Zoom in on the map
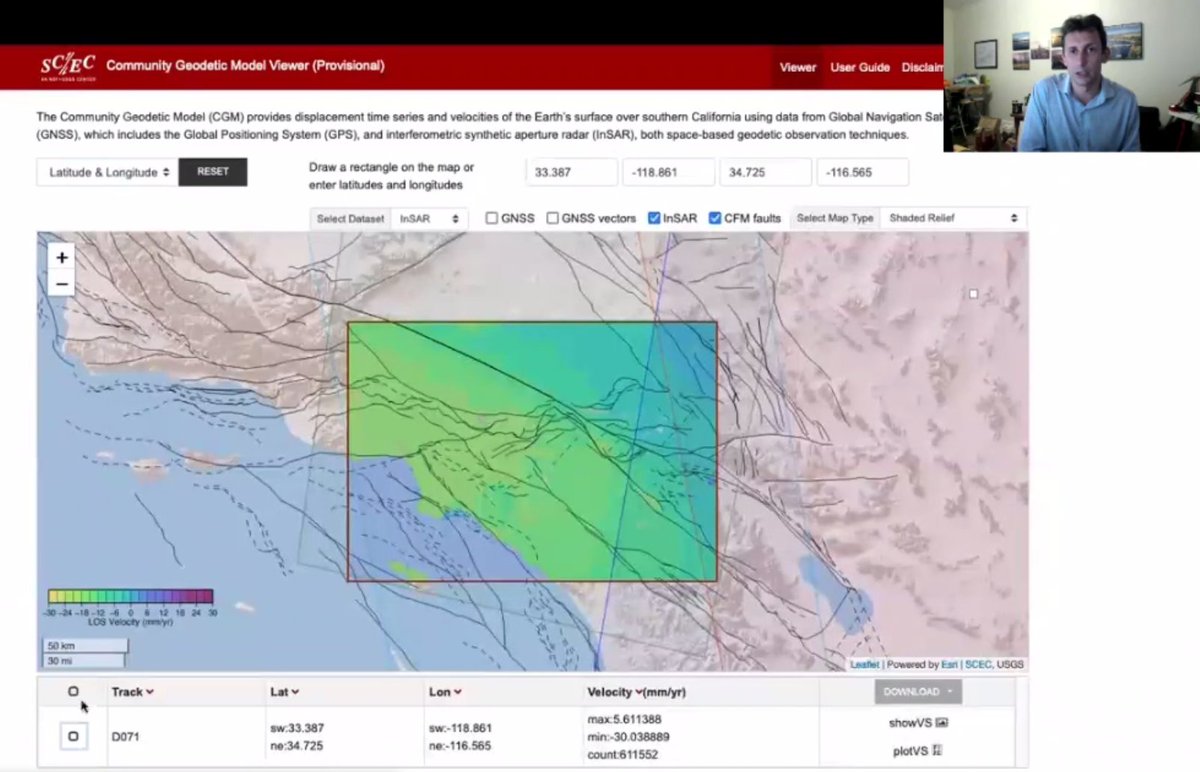This screenshot has width=1200, height=772. tap(62, 258)
